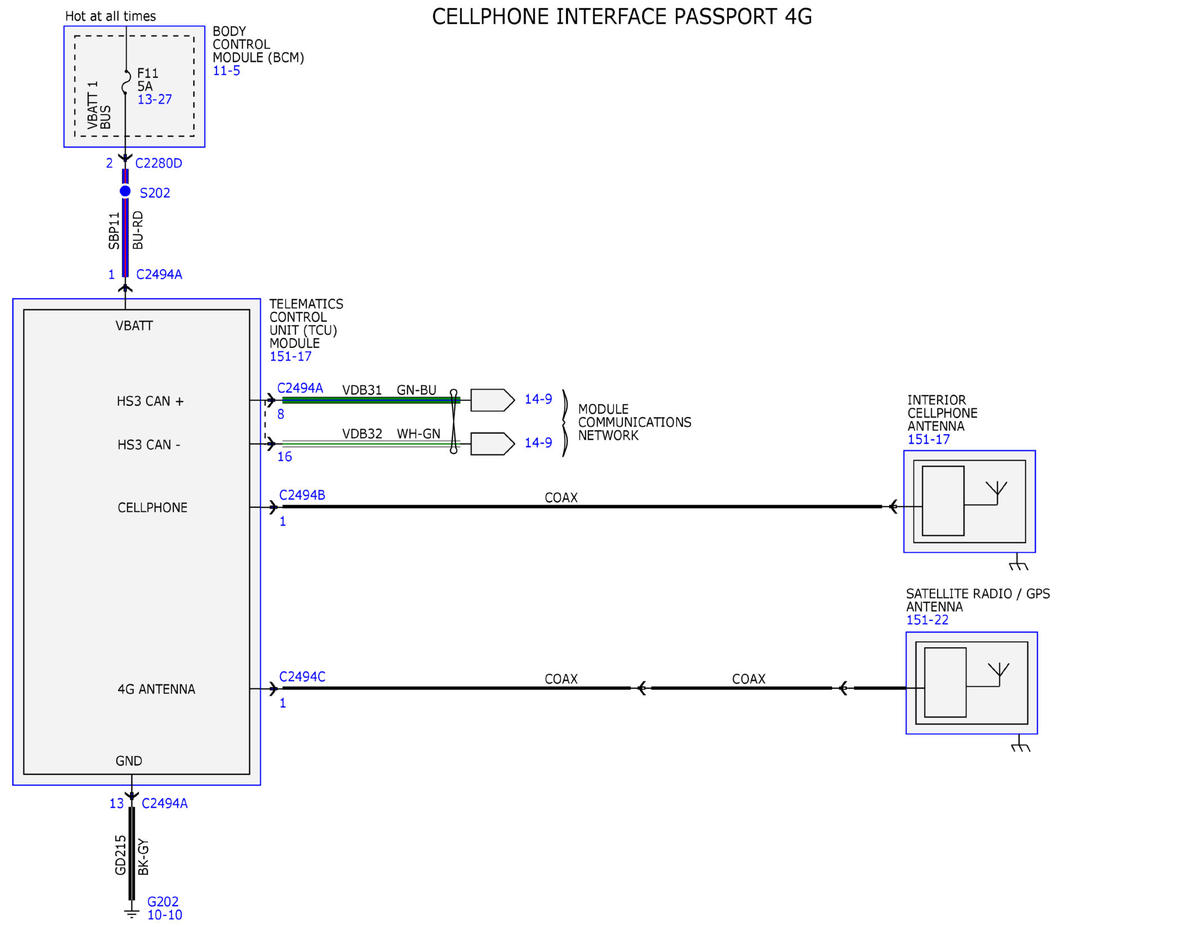The height and width of the screenshot is (927, 1200).
Task: Open 151-17 reference under Telematics Control Unit
Action: [x=289, y=357]
